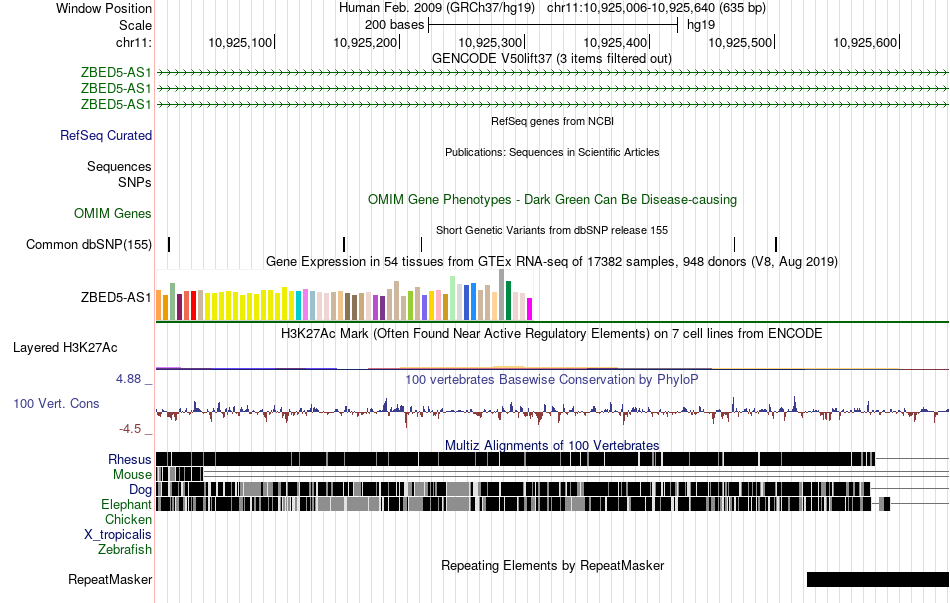
Task: Click the magenta last GTEx expression bar
Action: 530,309
